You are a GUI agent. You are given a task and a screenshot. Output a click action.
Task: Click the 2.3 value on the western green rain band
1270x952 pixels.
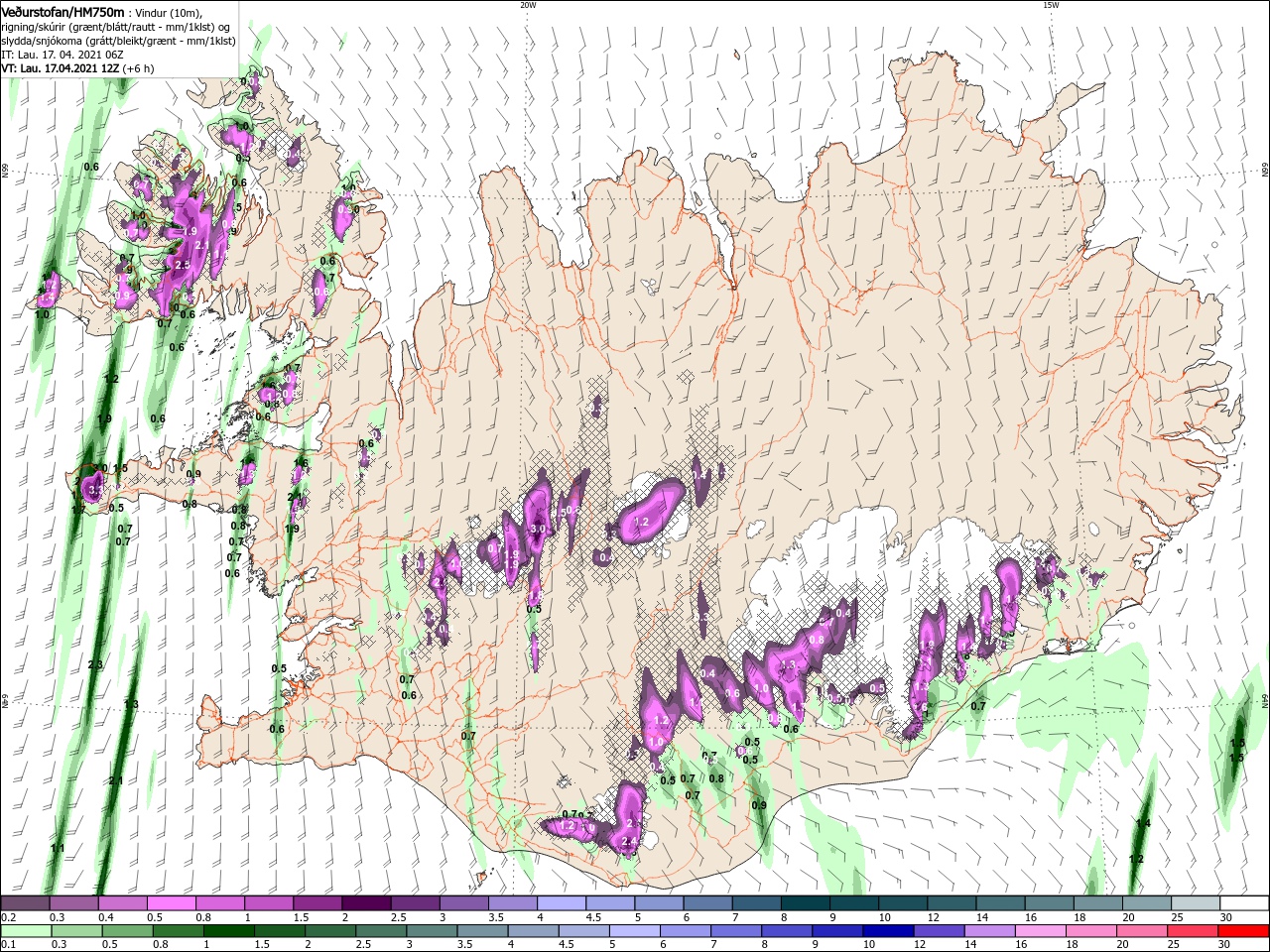(x=95, y=664)
